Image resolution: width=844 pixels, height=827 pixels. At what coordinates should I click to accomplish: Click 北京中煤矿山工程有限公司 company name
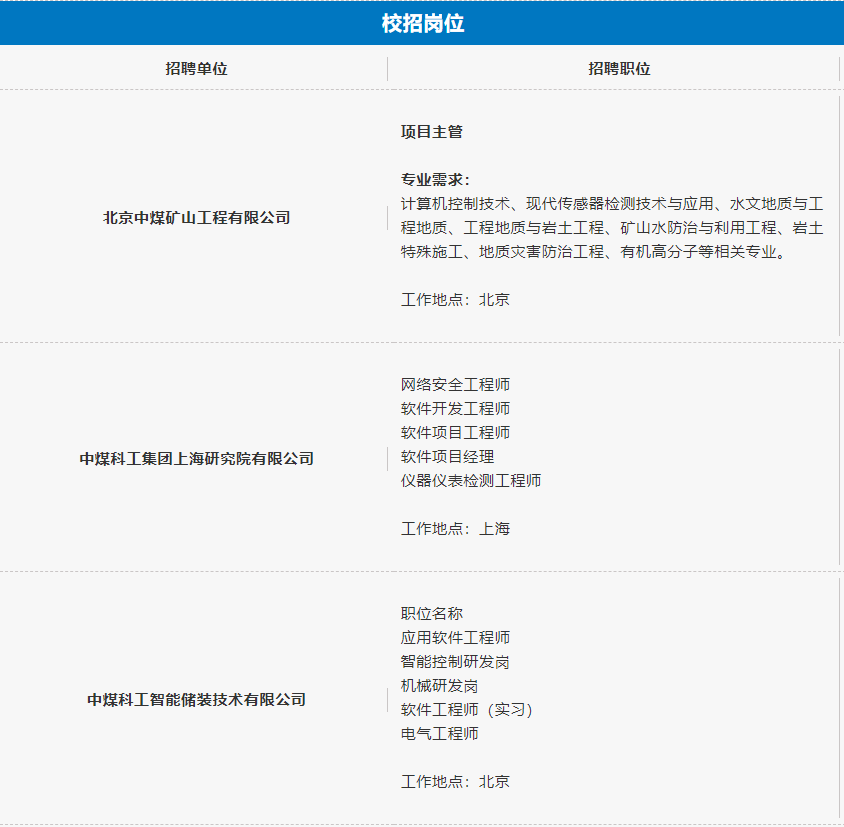[196, 218]
